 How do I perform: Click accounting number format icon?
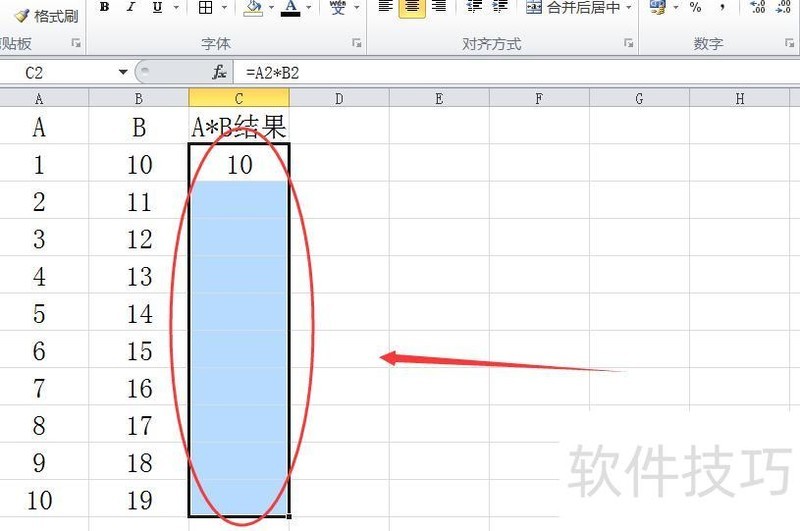coord(658,7)
